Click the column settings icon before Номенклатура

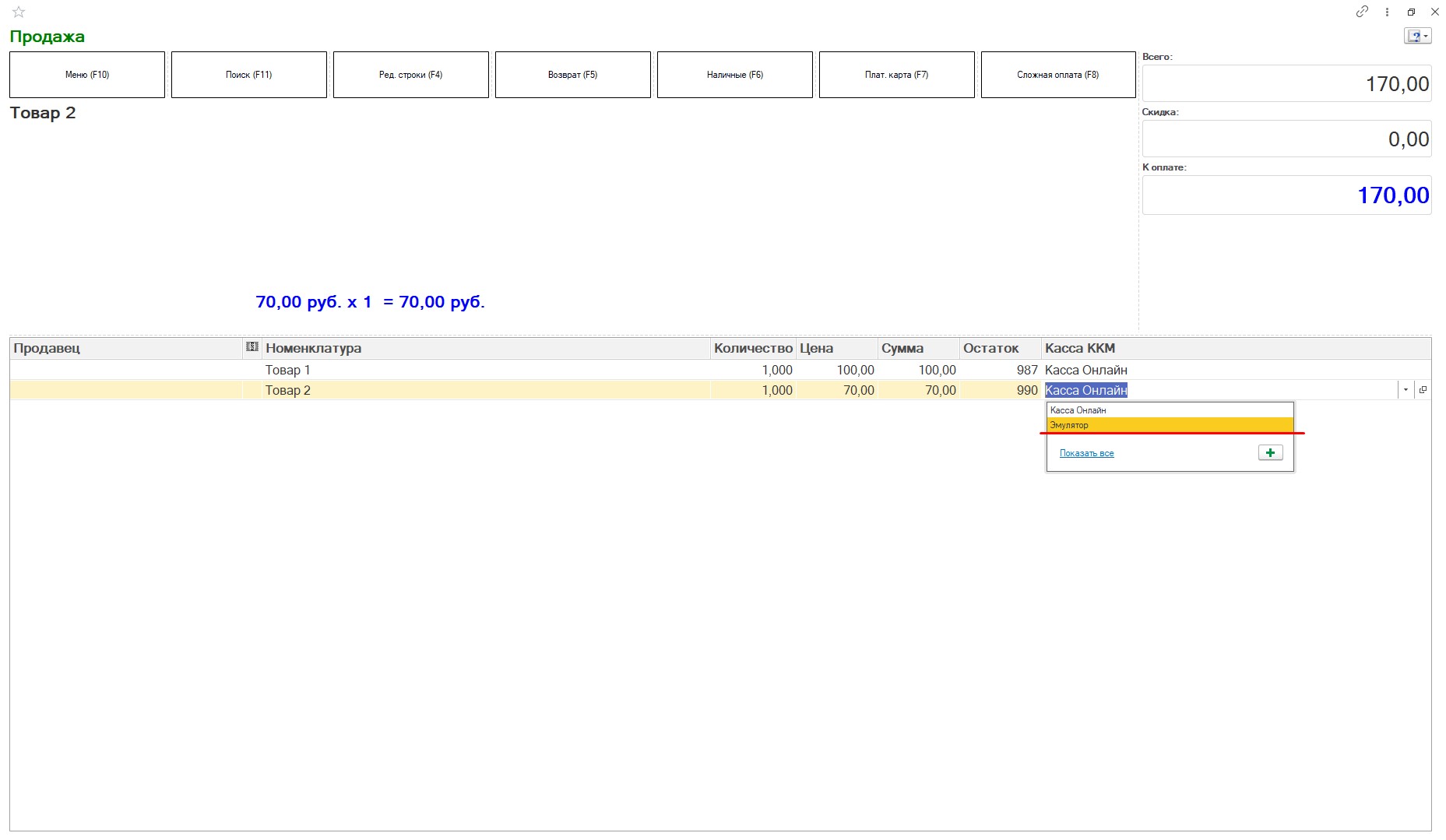pyautogui.click(x=252, y=347)
